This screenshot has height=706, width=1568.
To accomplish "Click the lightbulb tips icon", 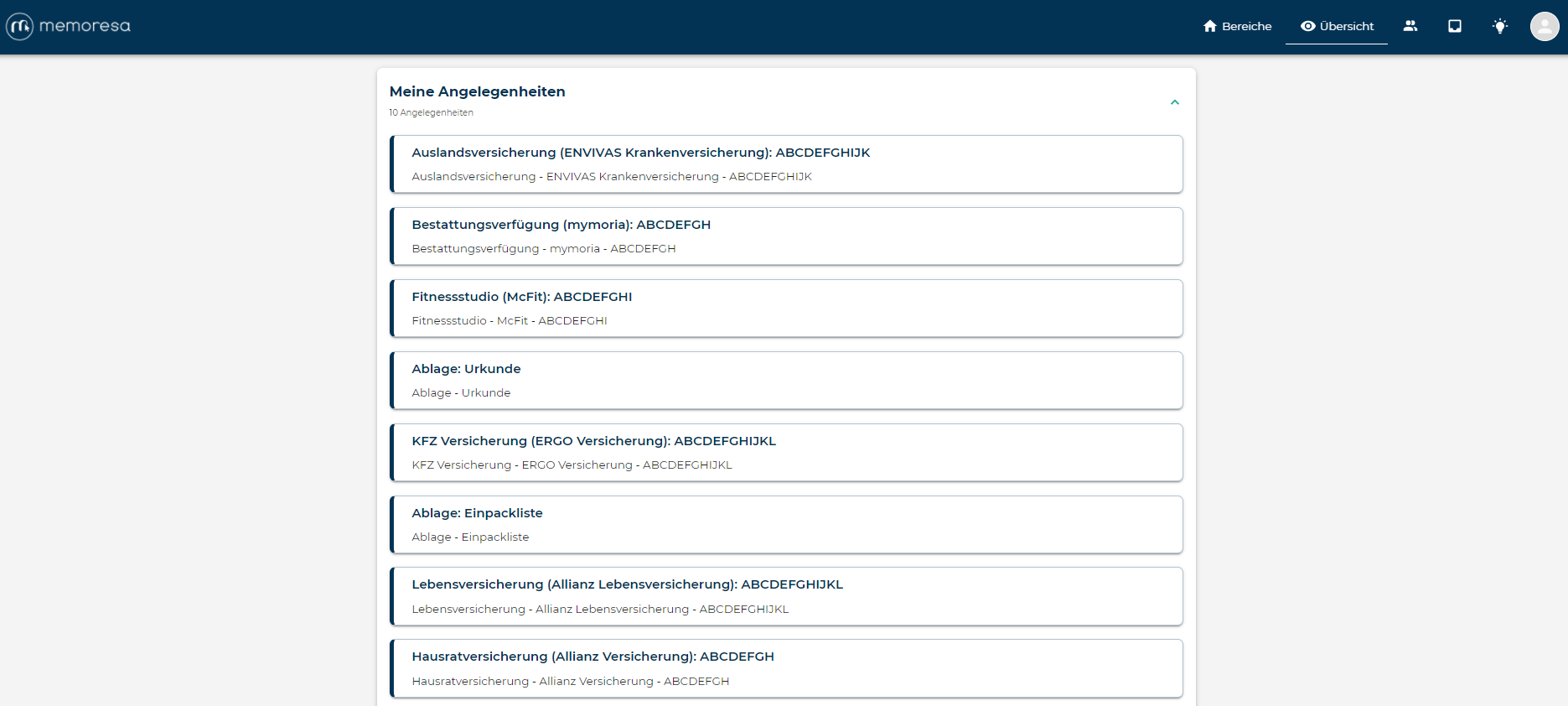I will (1500, 26).
